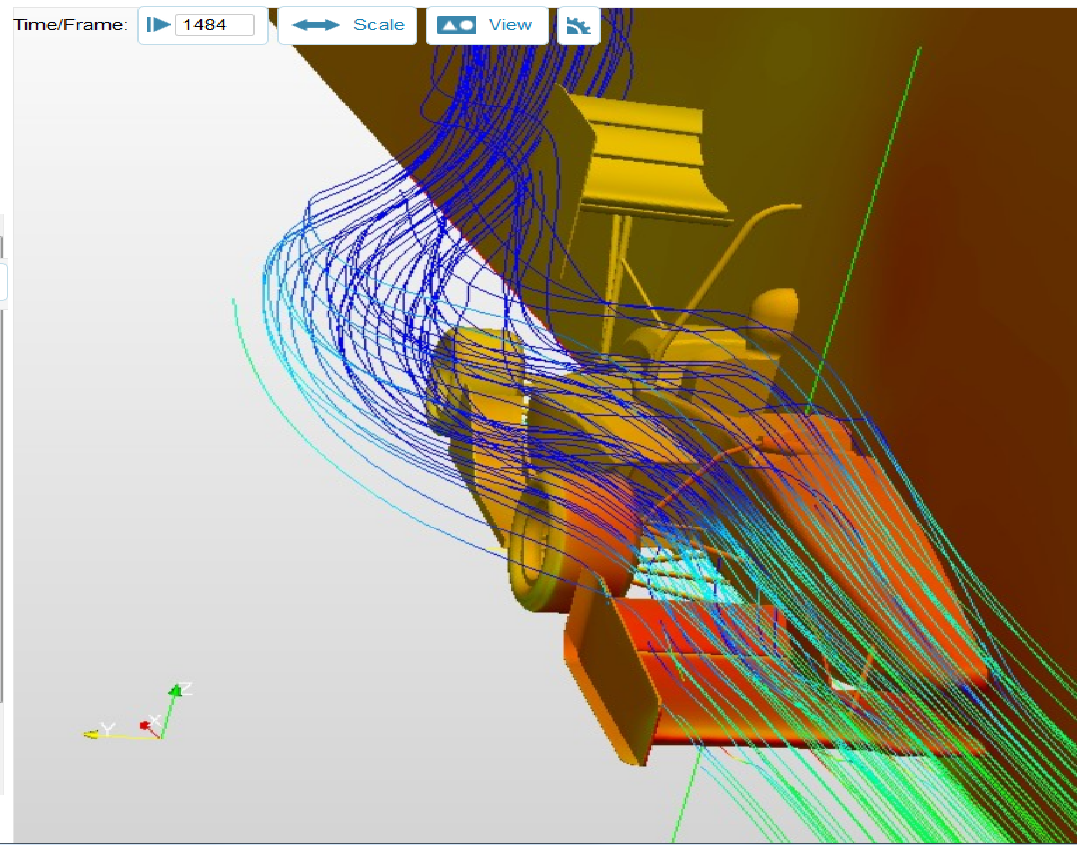Click the Time/Frame label
The image size is (1077, 845).
(x=70, y=25)
